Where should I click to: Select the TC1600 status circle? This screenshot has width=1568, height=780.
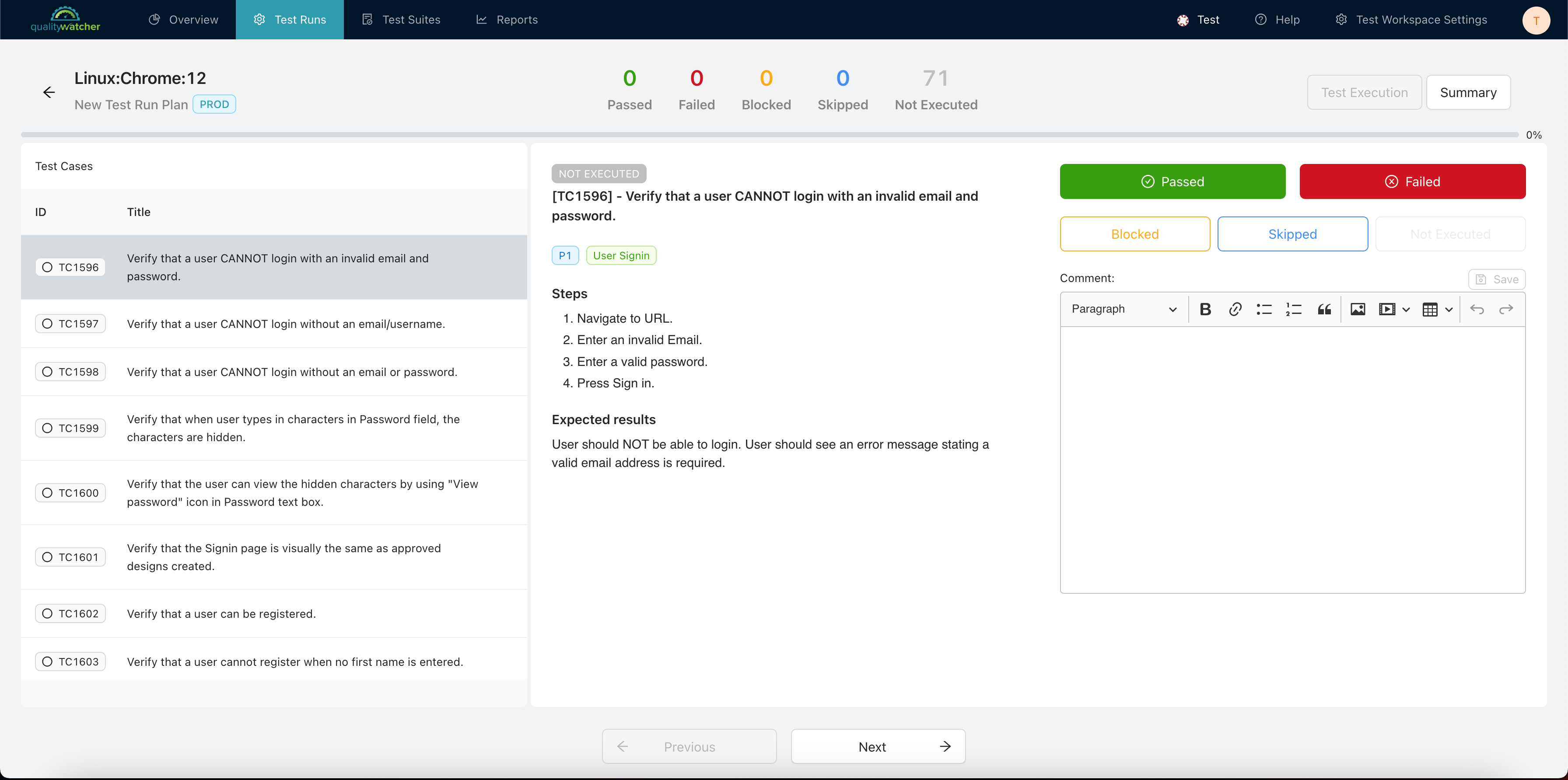click(48, 493)
